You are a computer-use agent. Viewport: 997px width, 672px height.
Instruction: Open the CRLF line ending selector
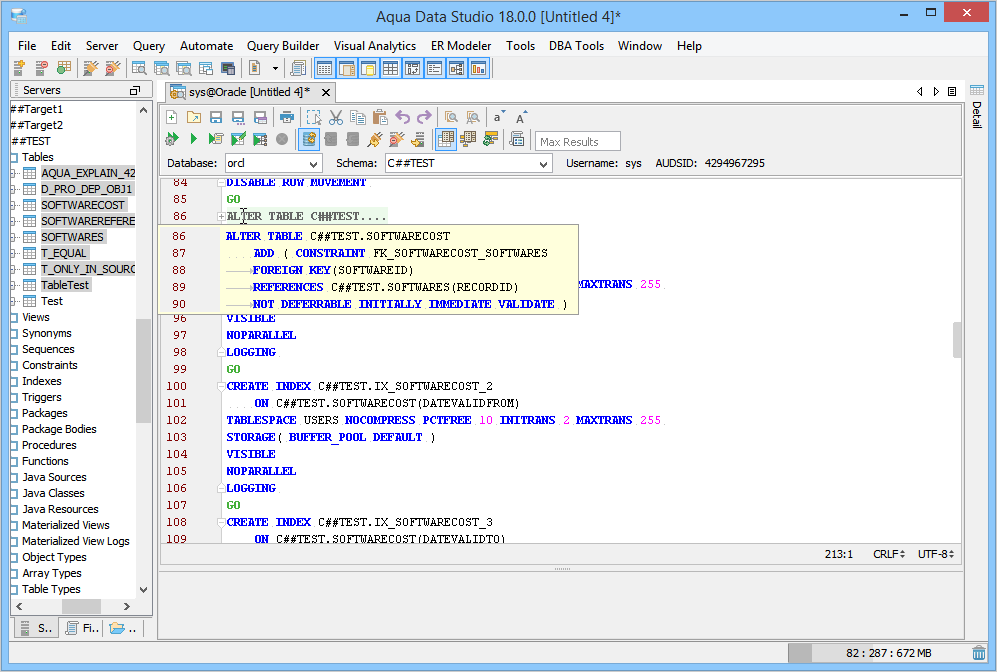(x=888, y=554)
